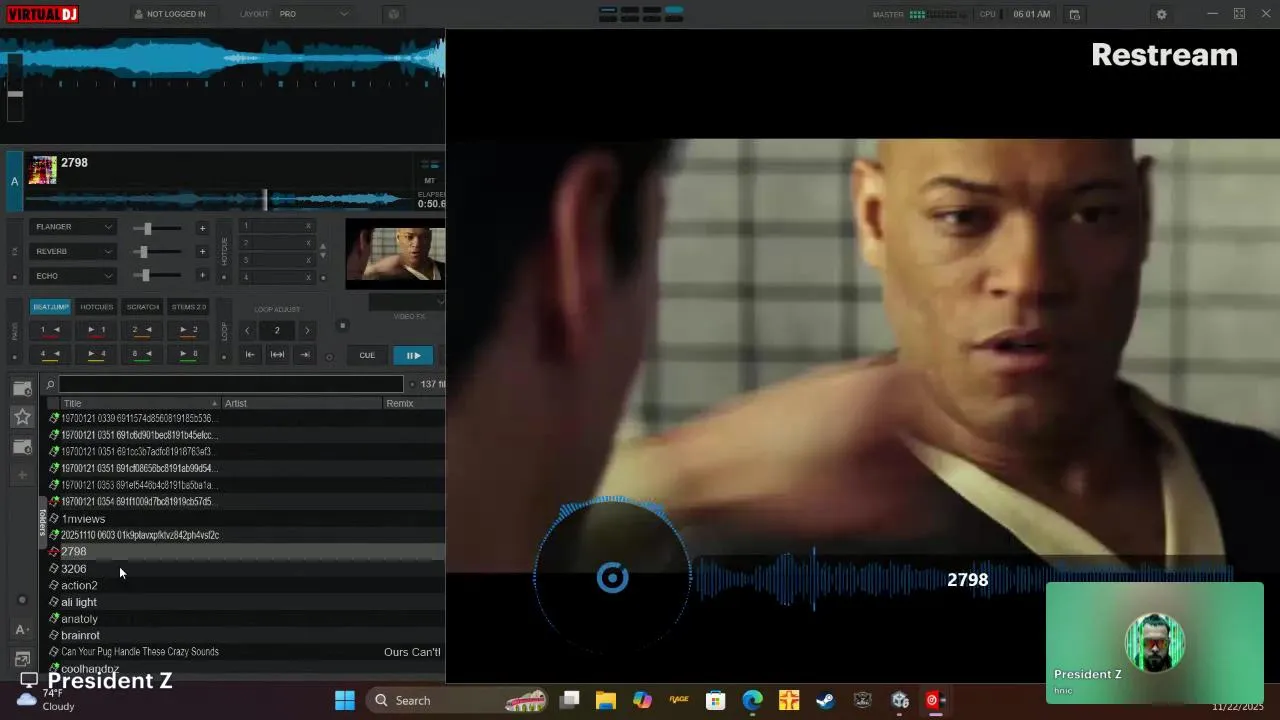Click the plus button next to Flanger
Screen dimensions: 1280x720
[x=202, y=228]
